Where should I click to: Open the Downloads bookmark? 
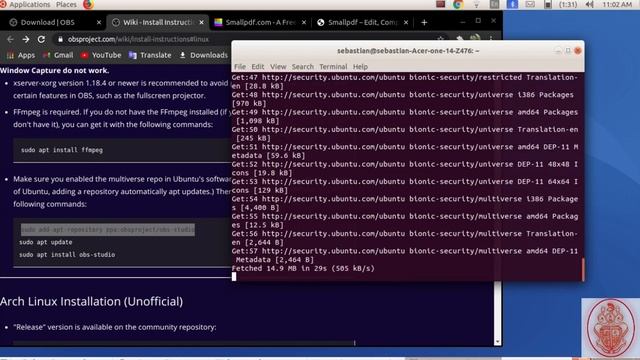pos(203,55)
